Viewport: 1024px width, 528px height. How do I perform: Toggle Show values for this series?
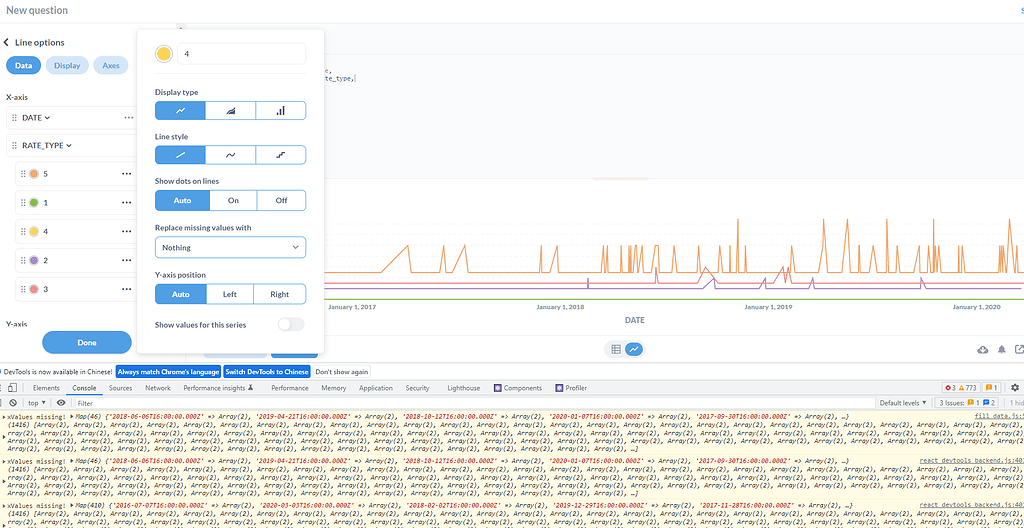(290, 325)
